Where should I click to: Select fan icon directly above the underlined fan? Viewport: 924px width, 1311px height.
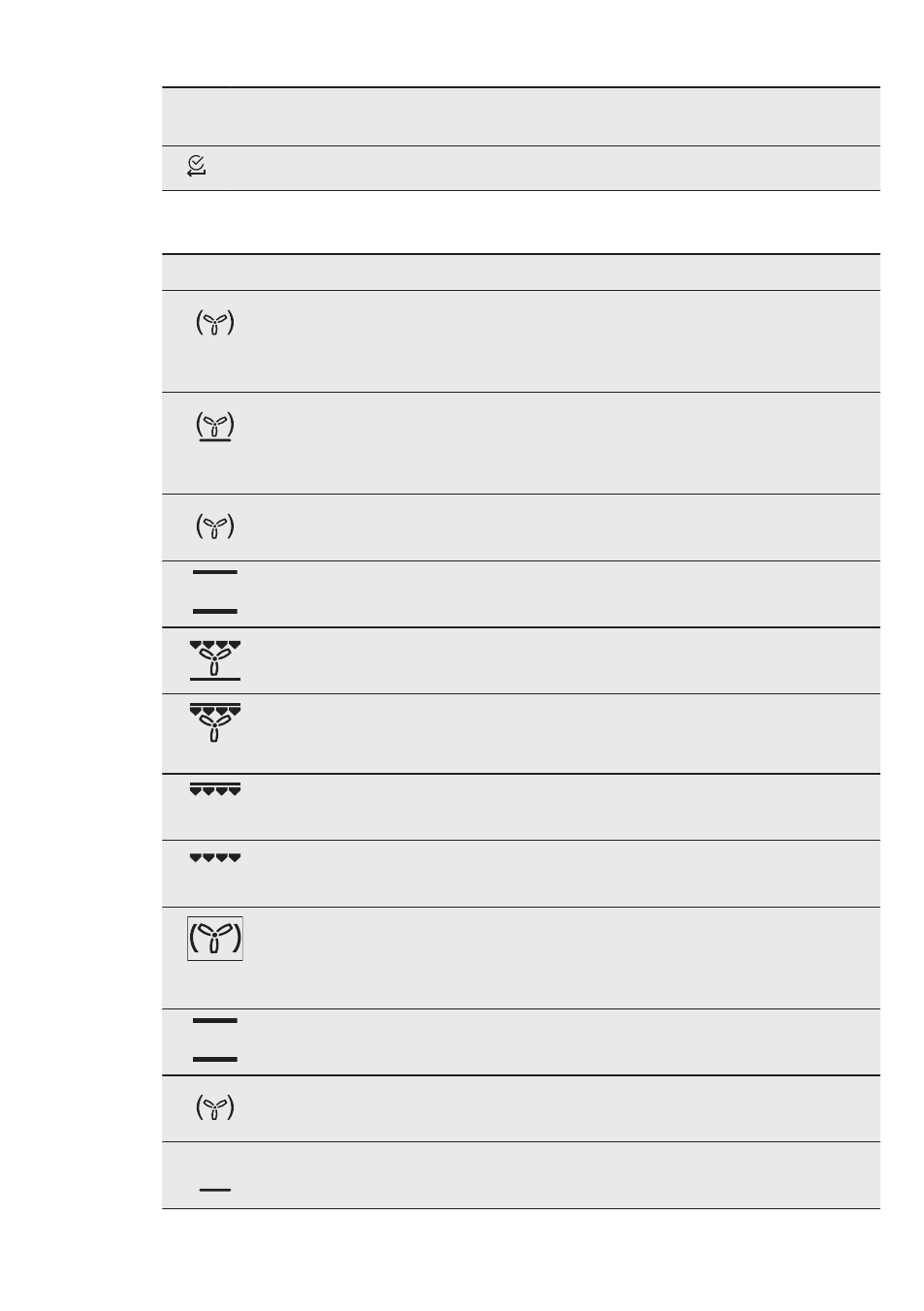[215, 323]
